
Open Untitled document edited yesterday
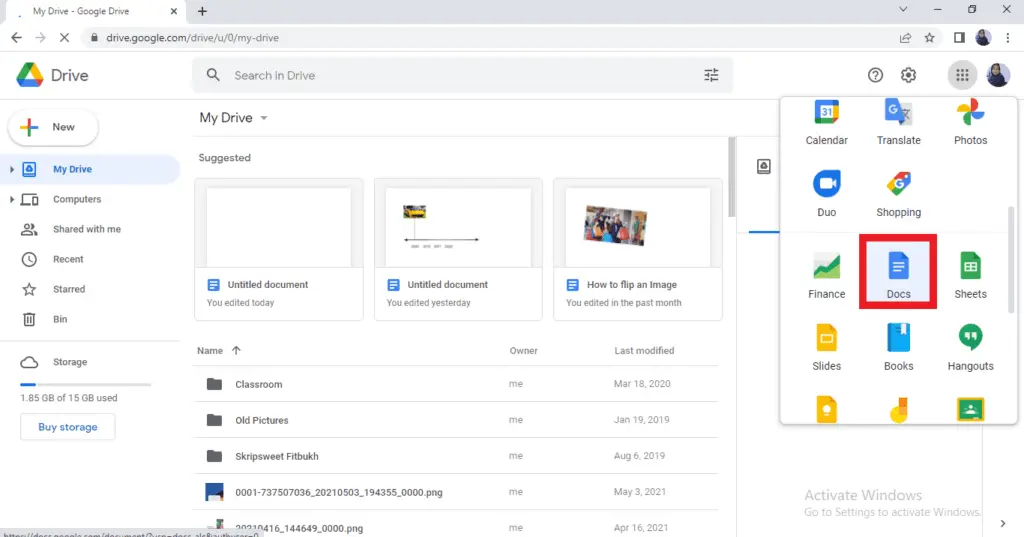[x=458, y=250]
